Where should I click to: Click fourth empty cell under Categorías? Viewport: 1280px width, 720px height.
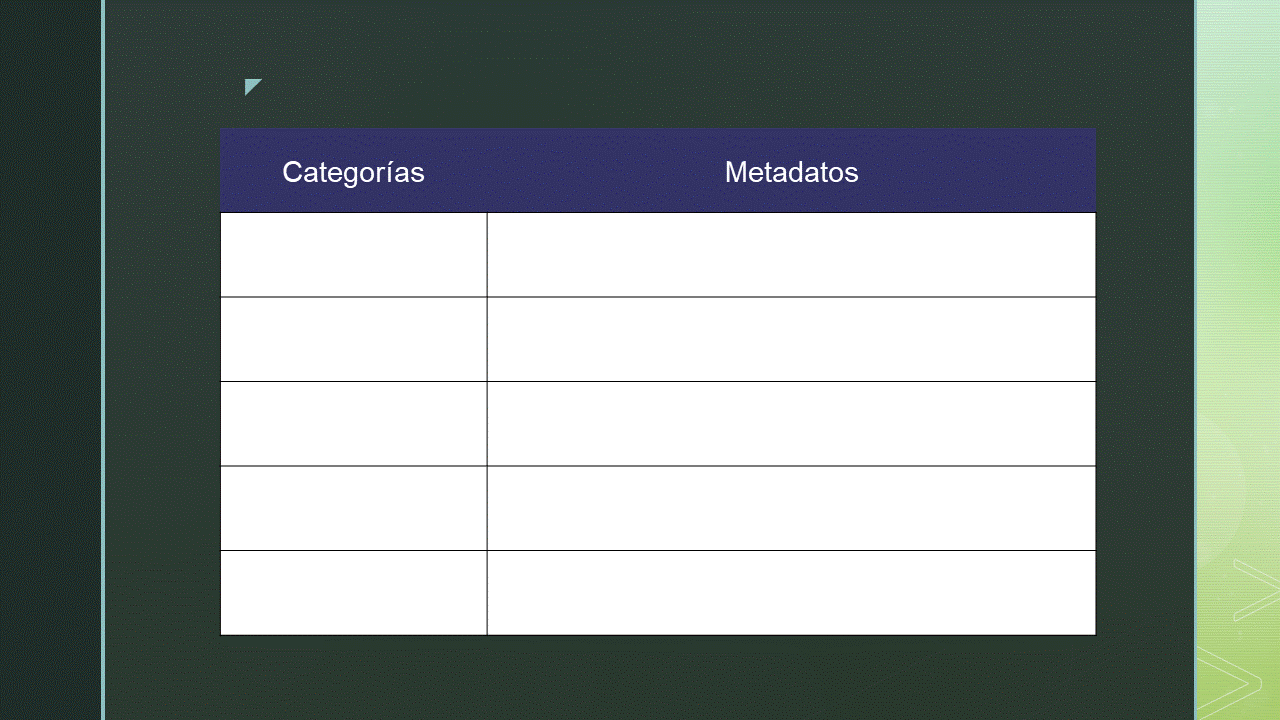(354, 508)
